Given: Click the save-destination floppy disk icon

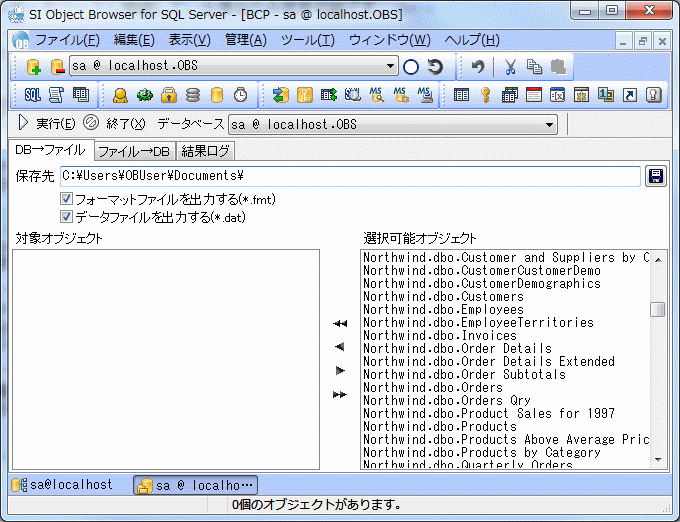Looking at the screenshot, I should 656,176.
